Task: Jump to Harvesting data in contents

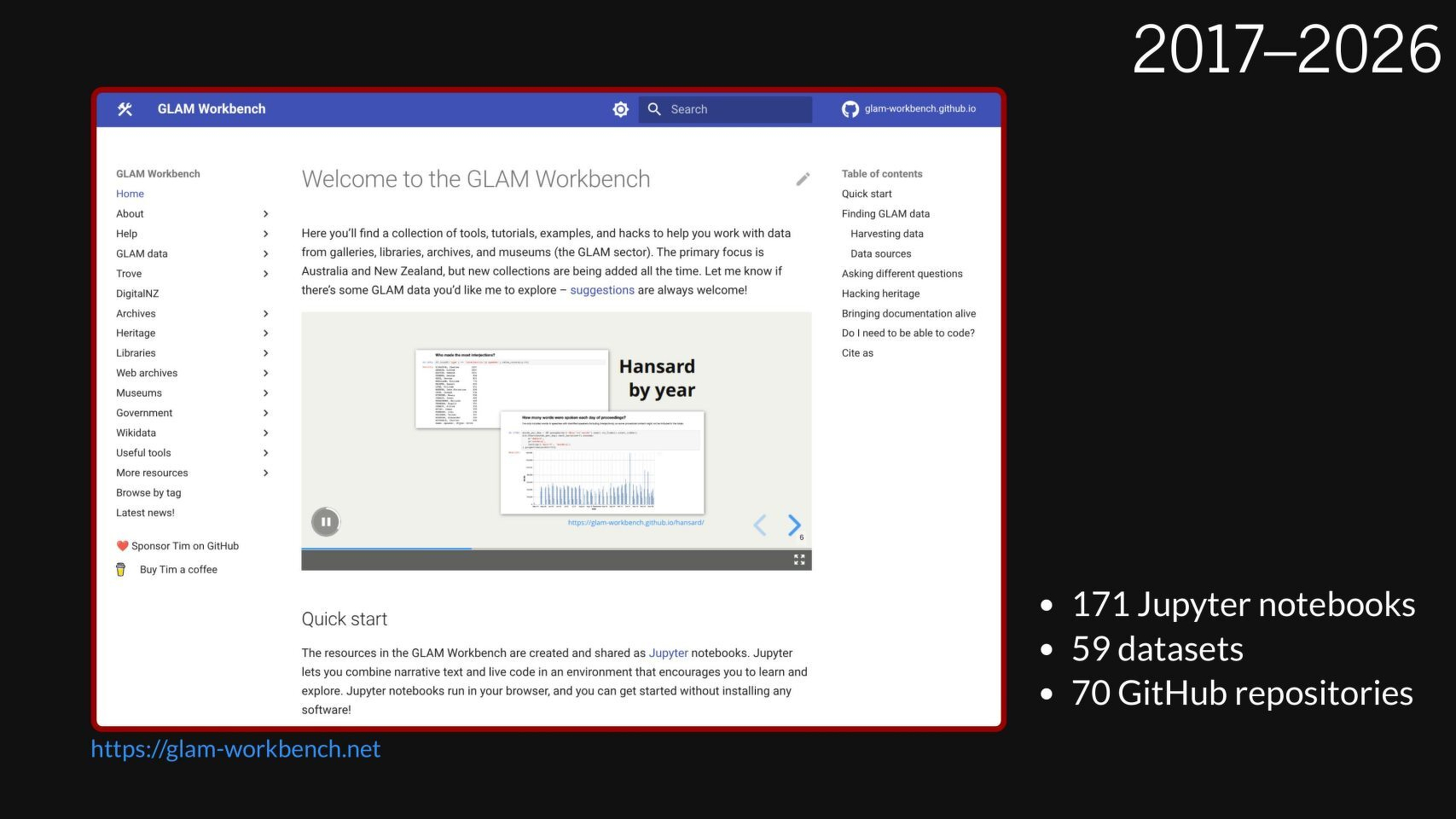Action: (886, 234)
